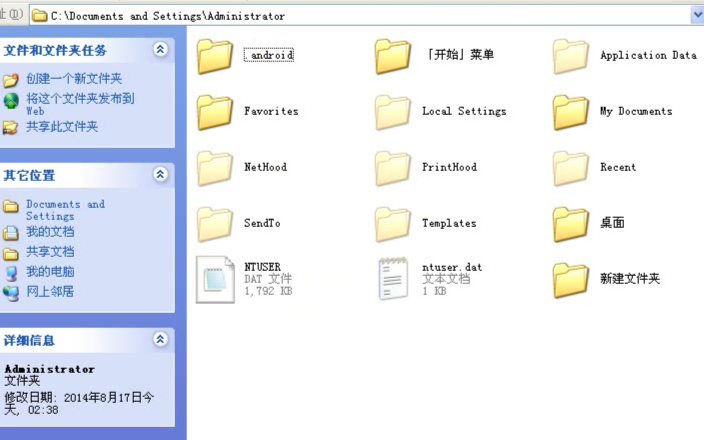Open the Documents and Settings link

tap(66, 210)
